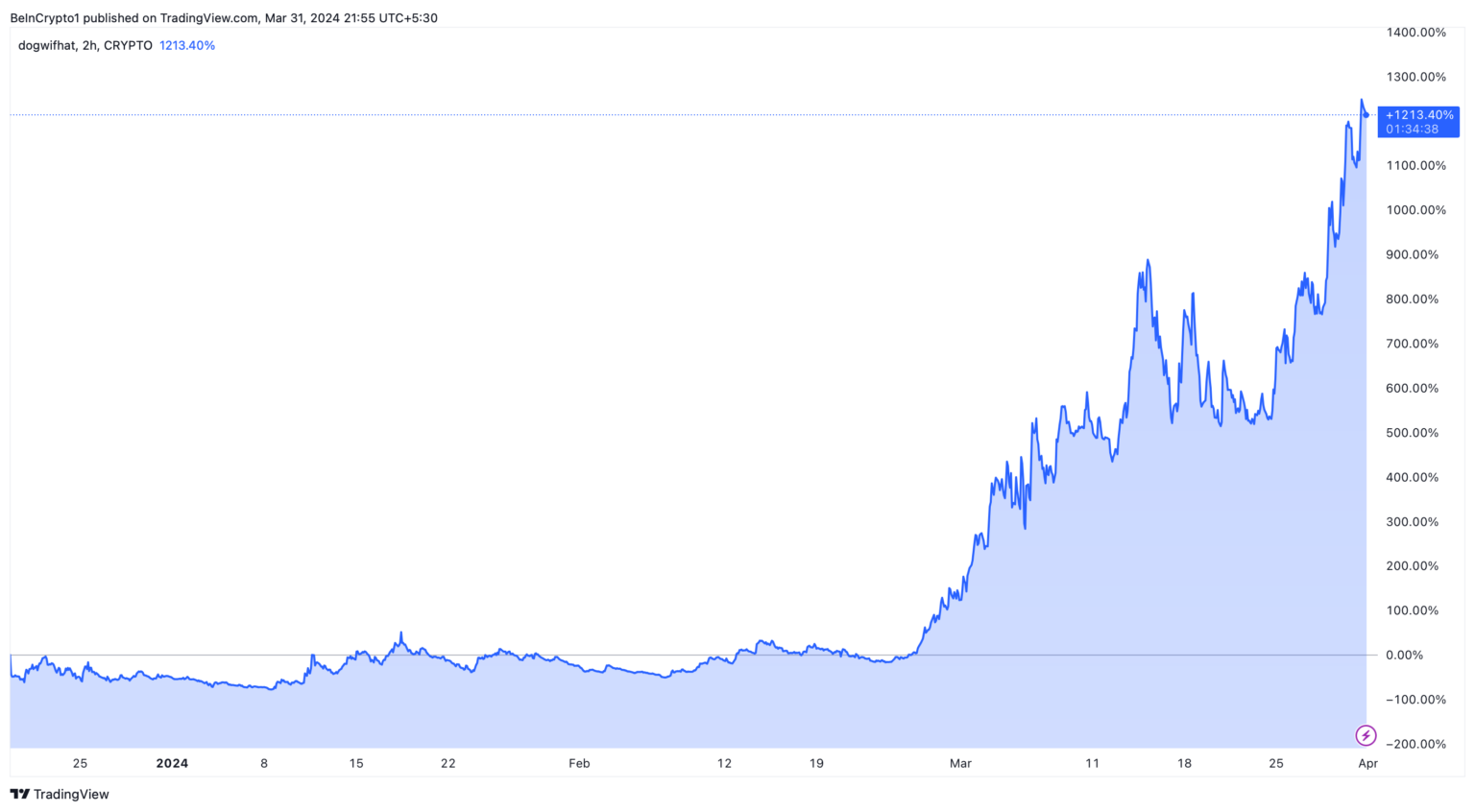The height and width of the screenshot is (812, 1475).
Task: Click the blue 1213.40% legend value
Action: click(x=187, y=45)
